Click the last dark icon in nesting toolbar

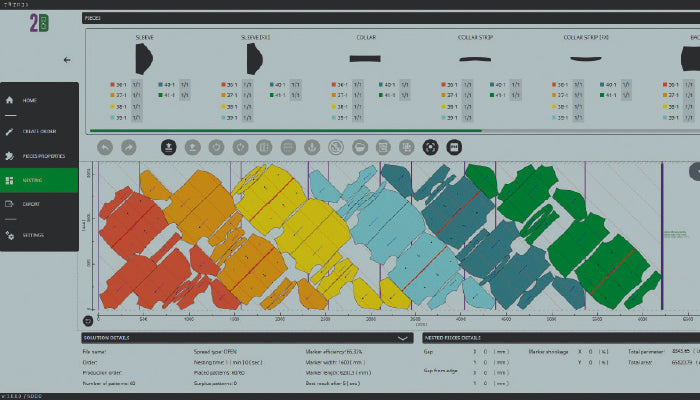click(x=454, y=147)
